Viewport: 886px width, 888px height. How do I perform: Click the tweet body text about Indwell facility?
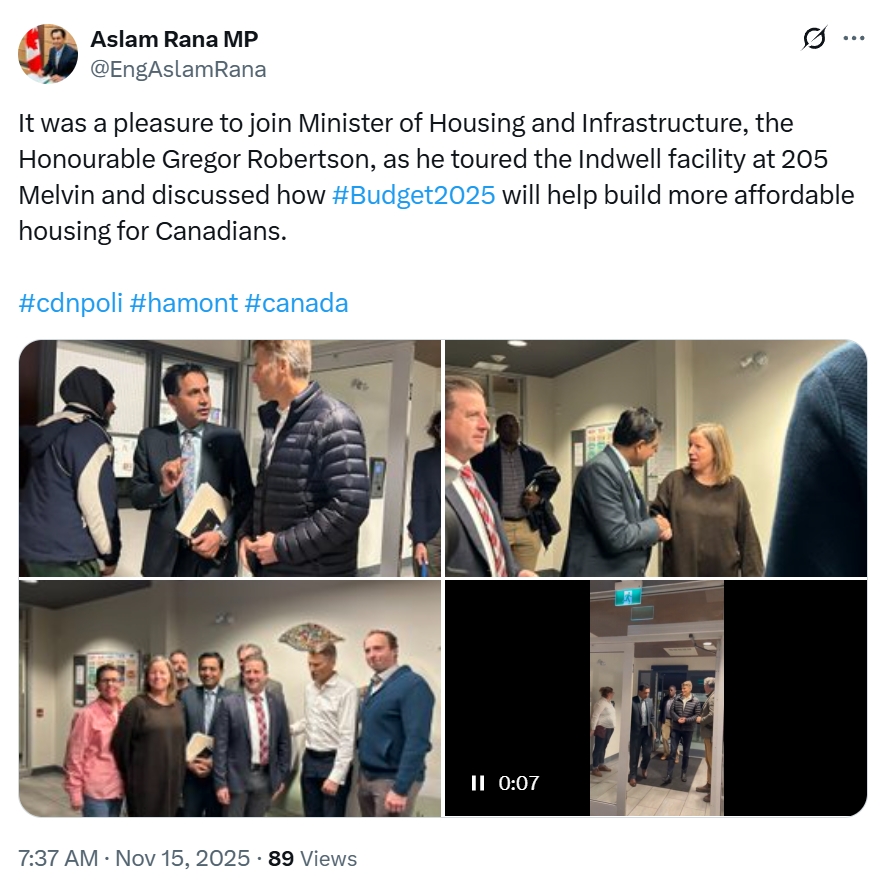point(436,177)
